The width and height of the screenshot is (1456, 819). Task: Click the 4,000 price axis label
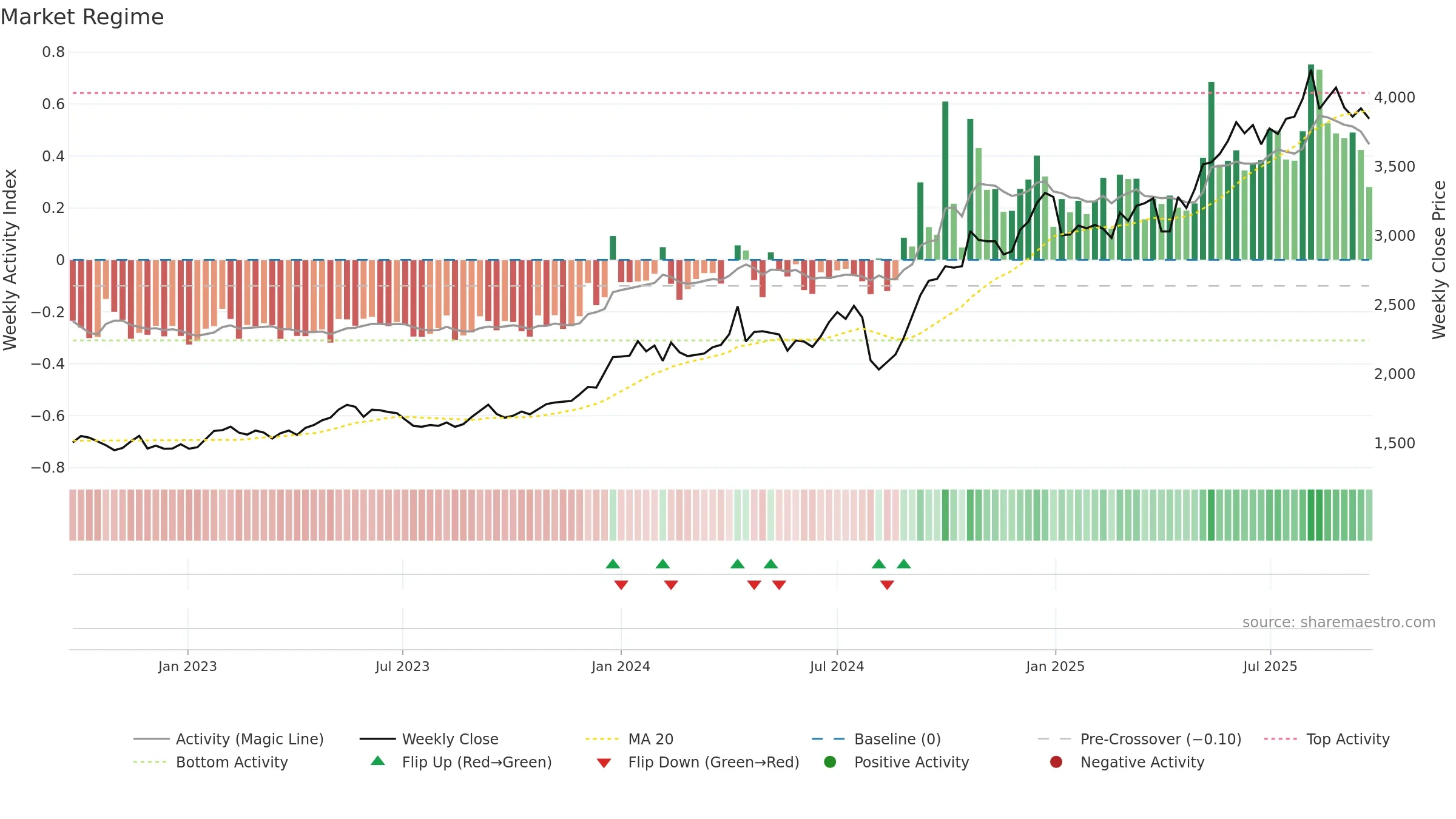pyautogui.click(x=1394, y=97)
